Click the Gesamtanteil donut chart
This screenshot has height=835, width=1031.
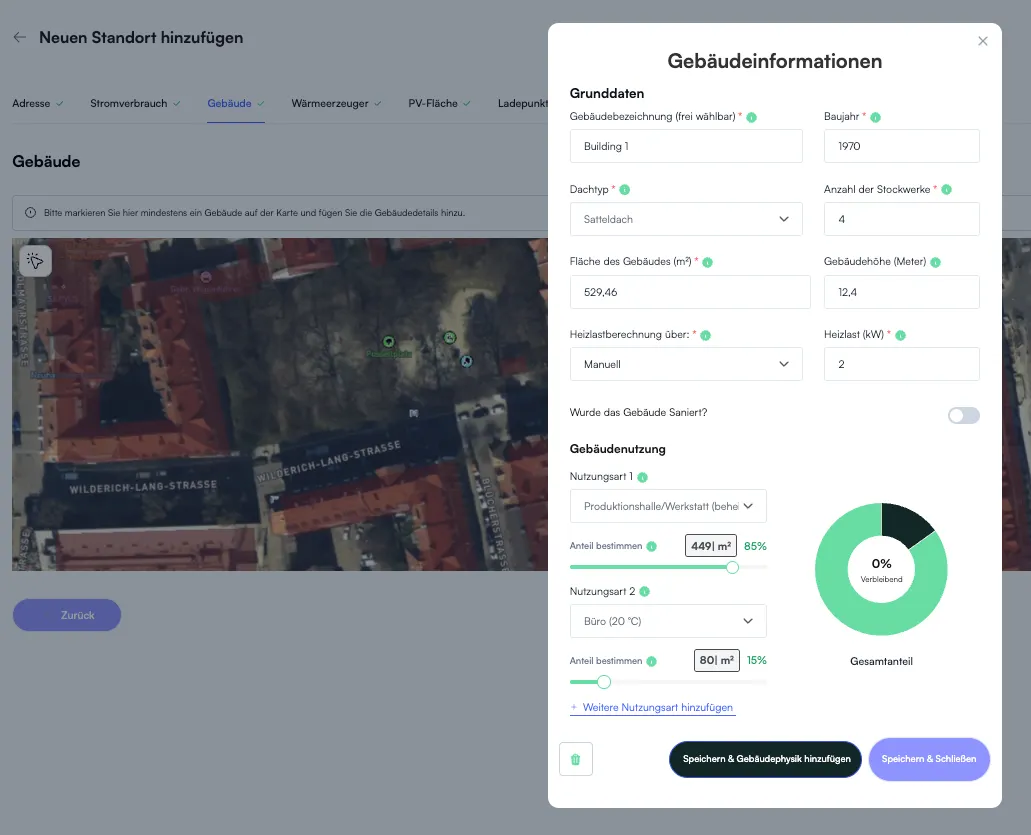(x=881, y=569)
